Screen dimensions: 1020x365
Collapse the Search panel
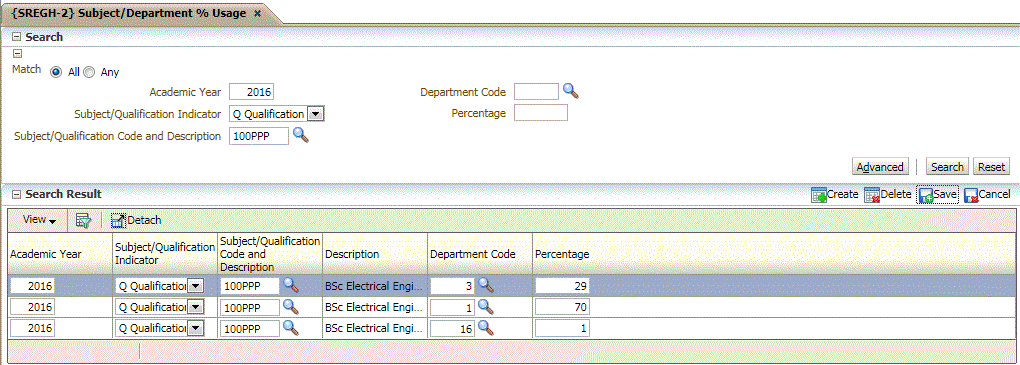click(17, 37)
